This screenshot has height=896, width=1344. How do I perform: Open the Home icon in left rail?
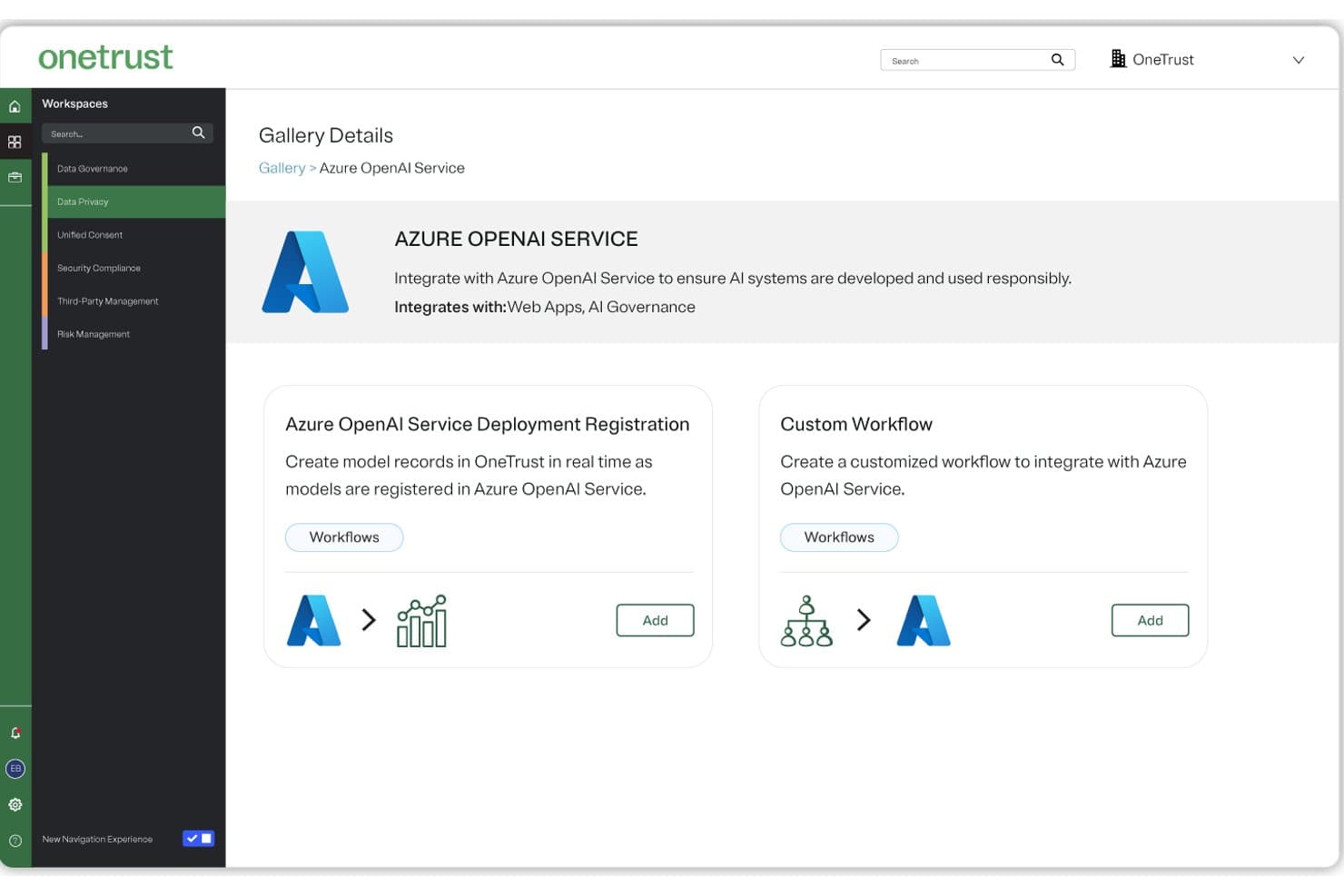tap(15, 106)
